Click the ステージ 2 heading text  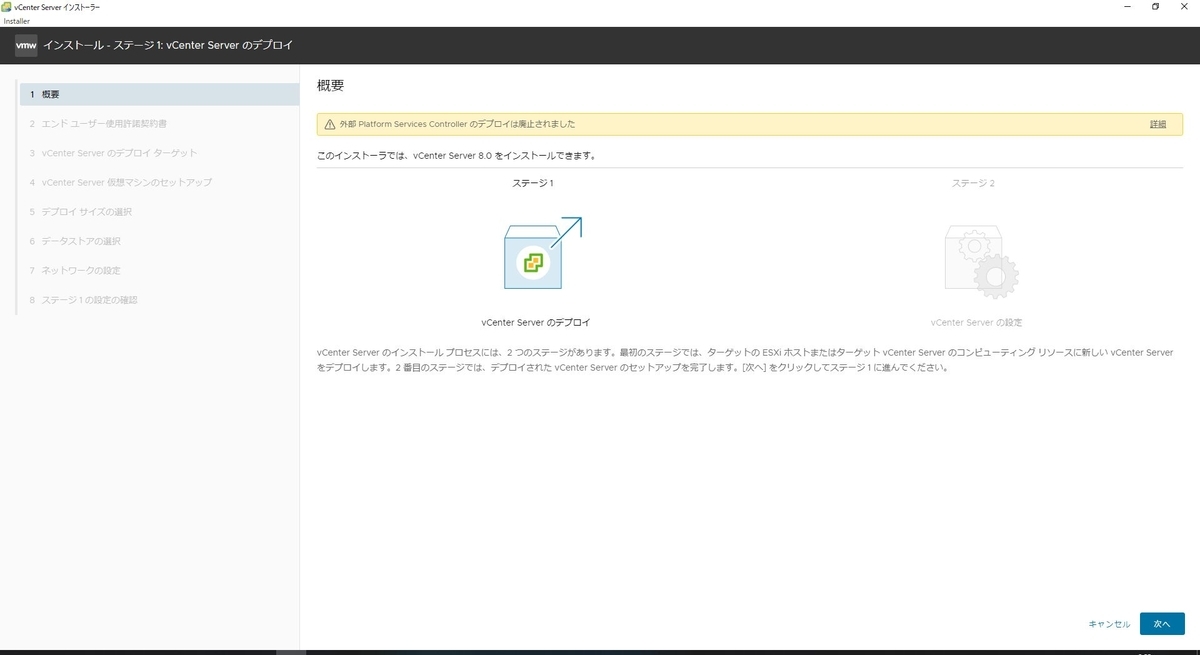(973, 183)
